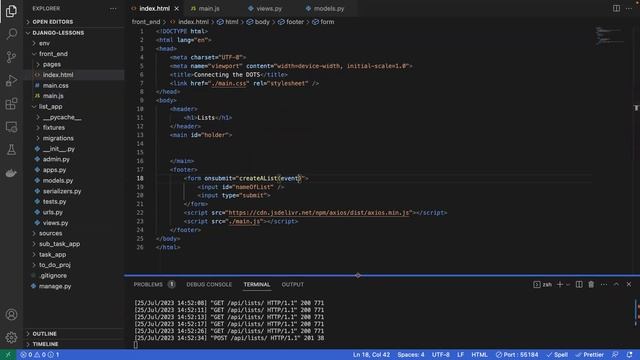Split the terminal panel

[x=579, y=284]
